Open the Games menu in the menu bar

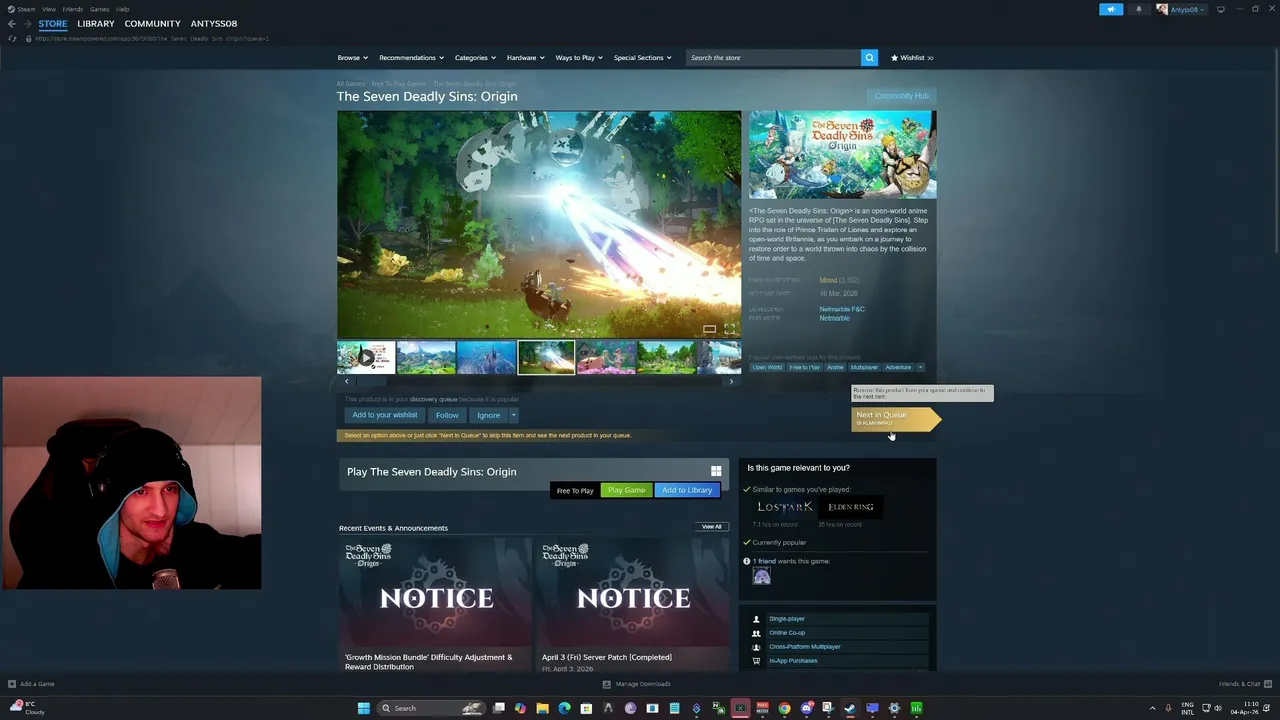99,9
